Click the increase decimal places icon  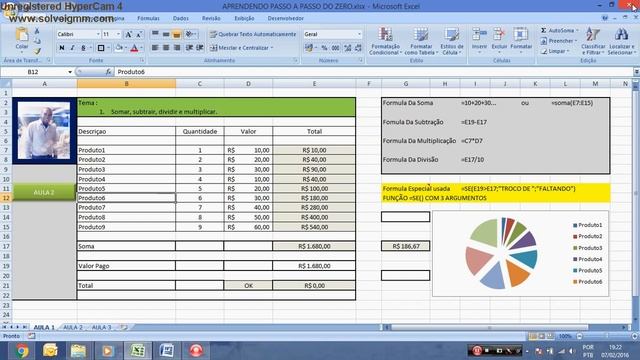tap(347, 48)
